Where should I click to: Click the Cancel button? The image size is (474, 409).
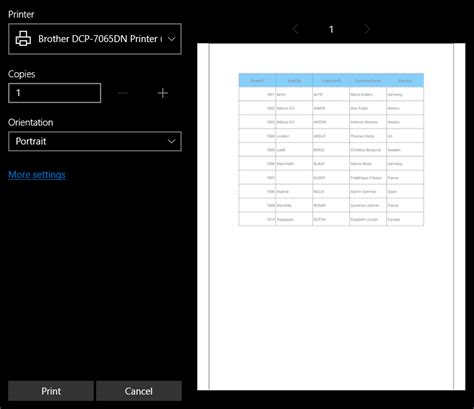[x=139, y=391]
